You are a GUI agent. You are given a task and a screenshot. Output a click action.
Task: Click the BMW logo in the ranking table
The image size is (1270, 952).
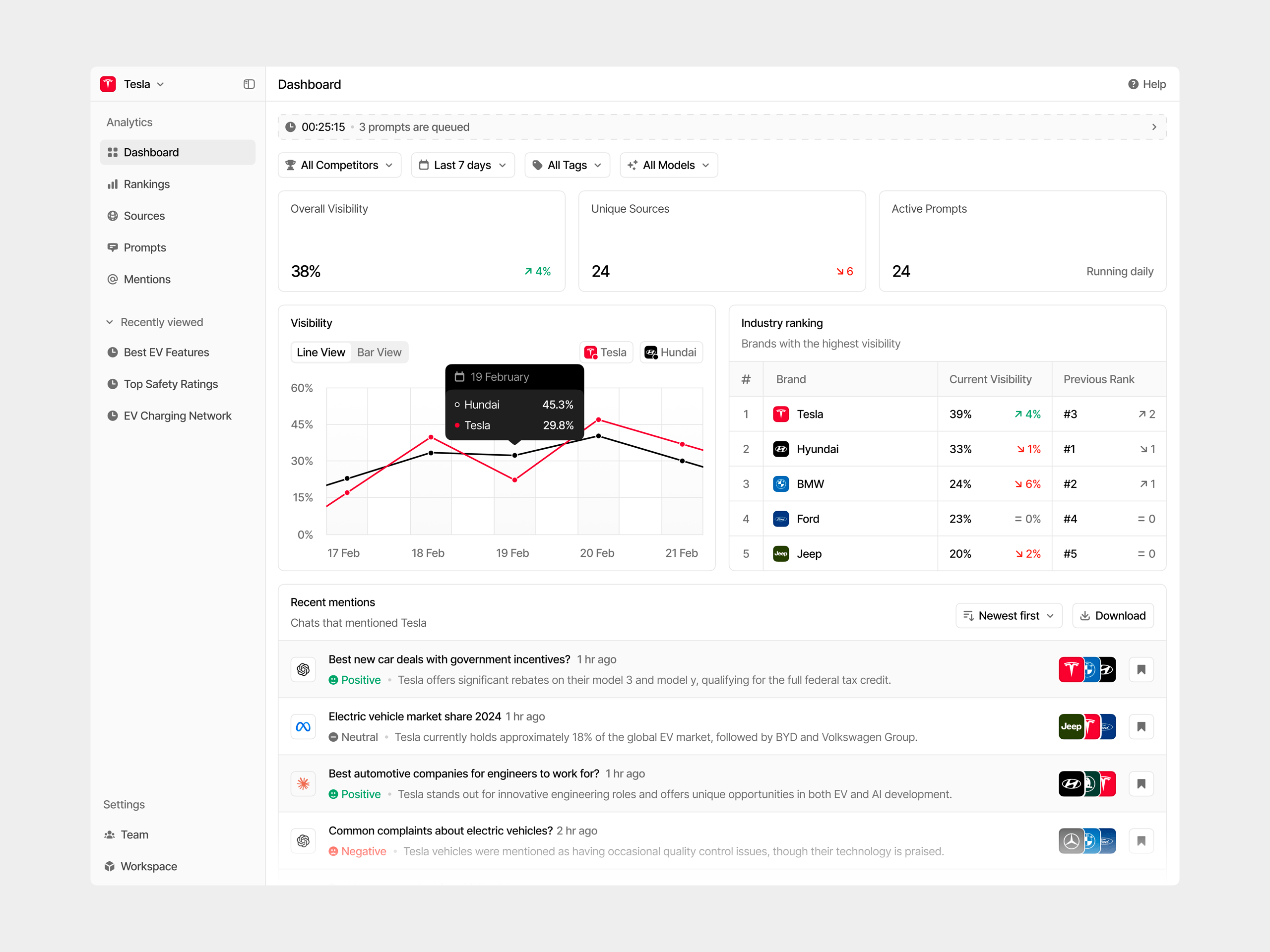[781, 484]
